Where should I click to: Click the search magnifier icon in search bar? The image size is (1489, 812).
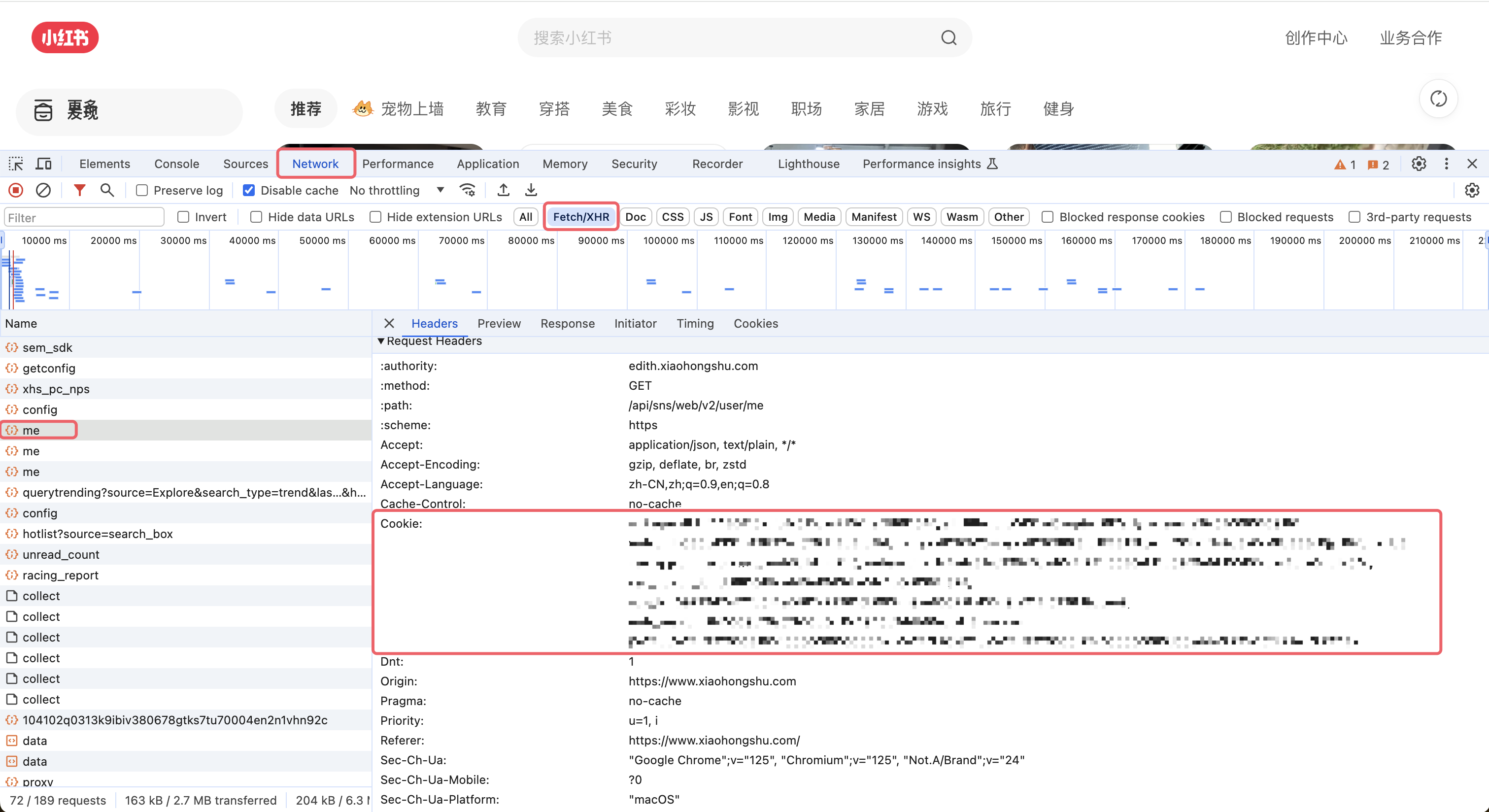coord(948,37)
